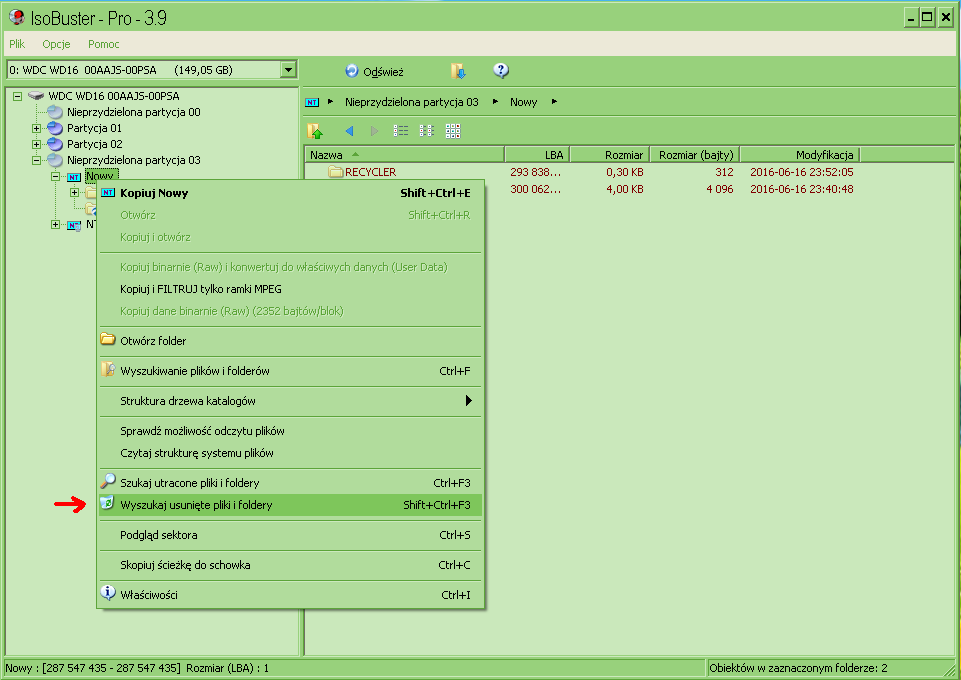Click the Nieprzydzielona partycja 03 breadcrumb segment
Image resolution: width=961 pixels, height=680 pixels.
click(x=411, y=102)
